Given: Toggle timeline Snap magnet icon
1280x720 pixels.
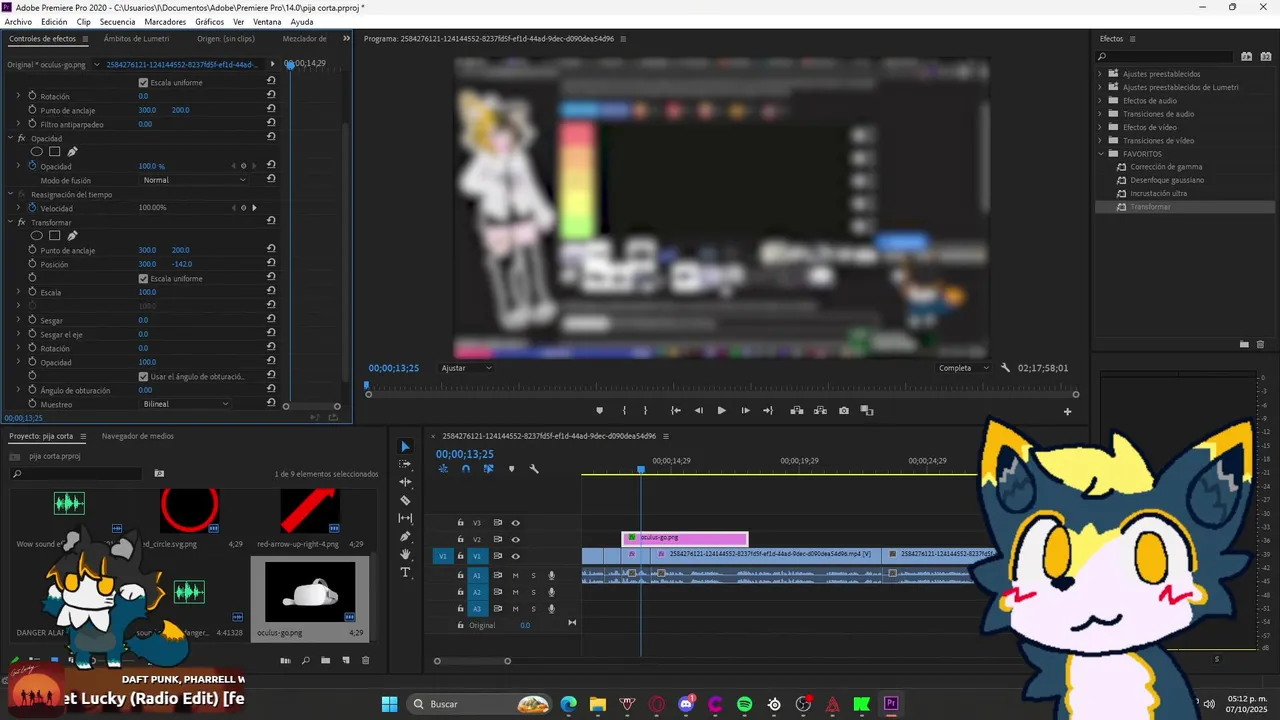Looking at the screenshot, I should pyautogui.click(x=466, y=469).
